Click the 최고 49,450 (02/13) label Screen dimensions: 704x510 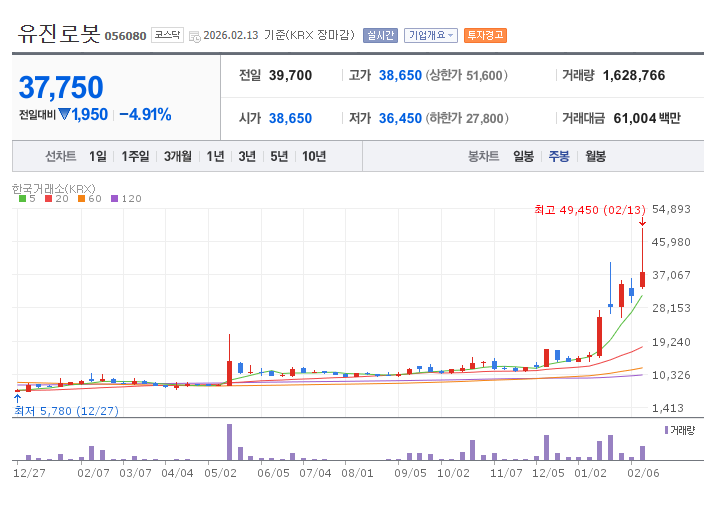pos(590,210)
